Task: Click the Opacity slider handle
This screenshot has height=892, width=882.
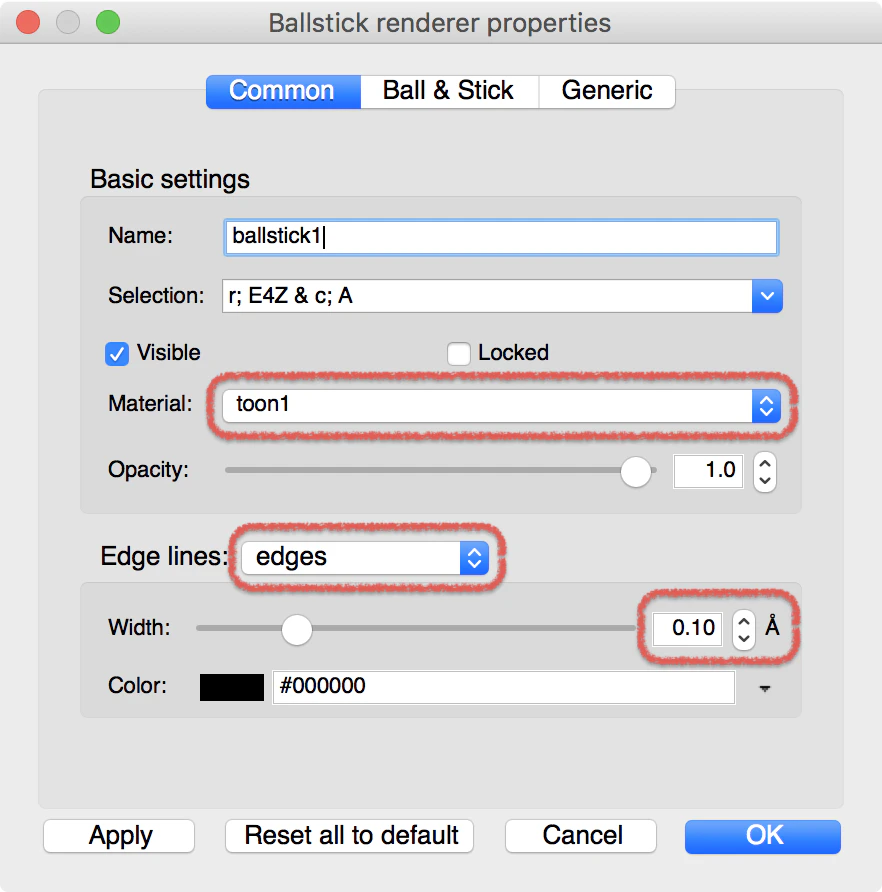Action: pos(635,471)
